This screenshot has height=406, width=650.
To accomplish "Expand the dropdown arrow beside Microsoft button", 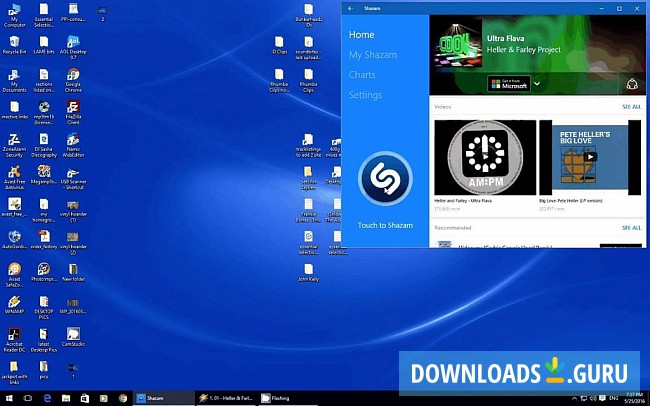I will [x=537, y=84].
